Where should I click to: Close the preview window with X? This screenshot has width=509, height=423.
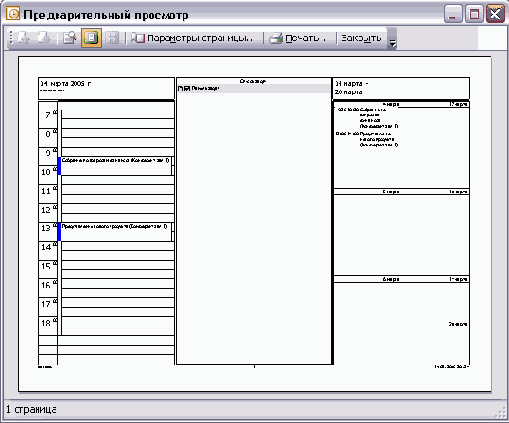pos(495,14)
